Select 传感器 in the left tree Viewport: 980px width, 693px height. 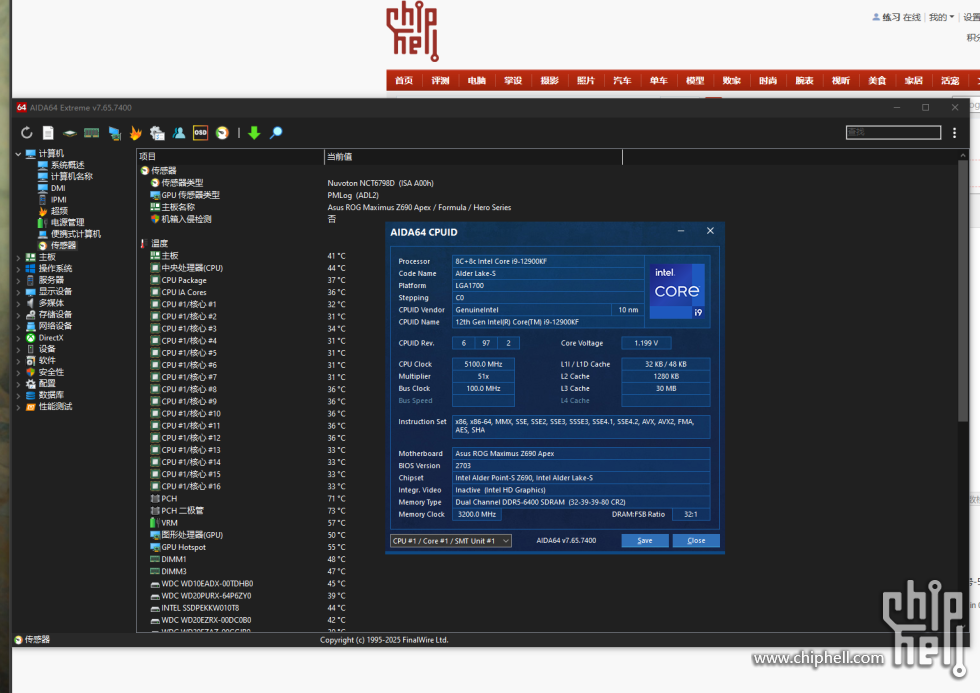(63, 246)
